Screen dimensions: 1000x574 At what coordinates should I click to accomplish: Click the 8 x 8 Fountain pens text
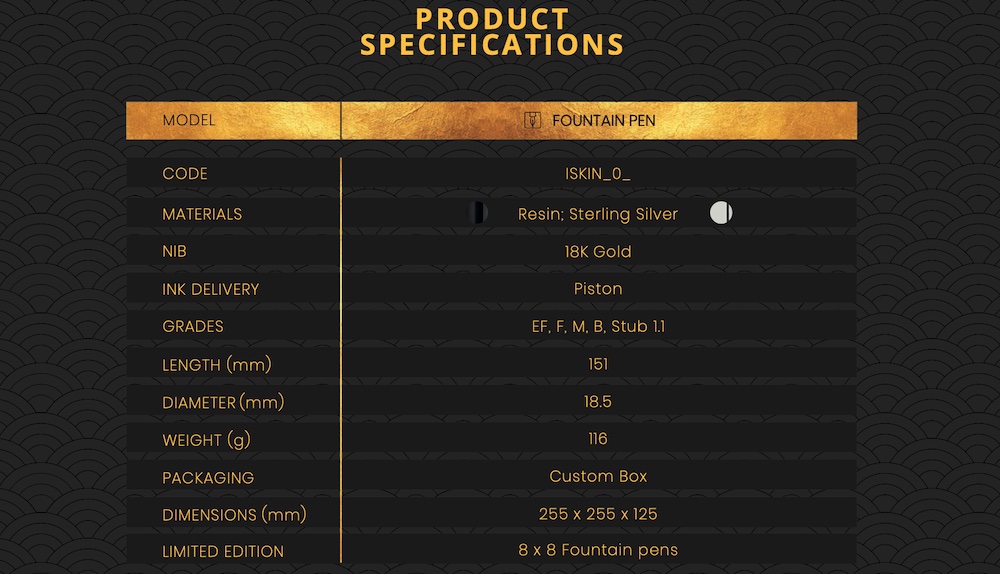[x=598, y=550]
